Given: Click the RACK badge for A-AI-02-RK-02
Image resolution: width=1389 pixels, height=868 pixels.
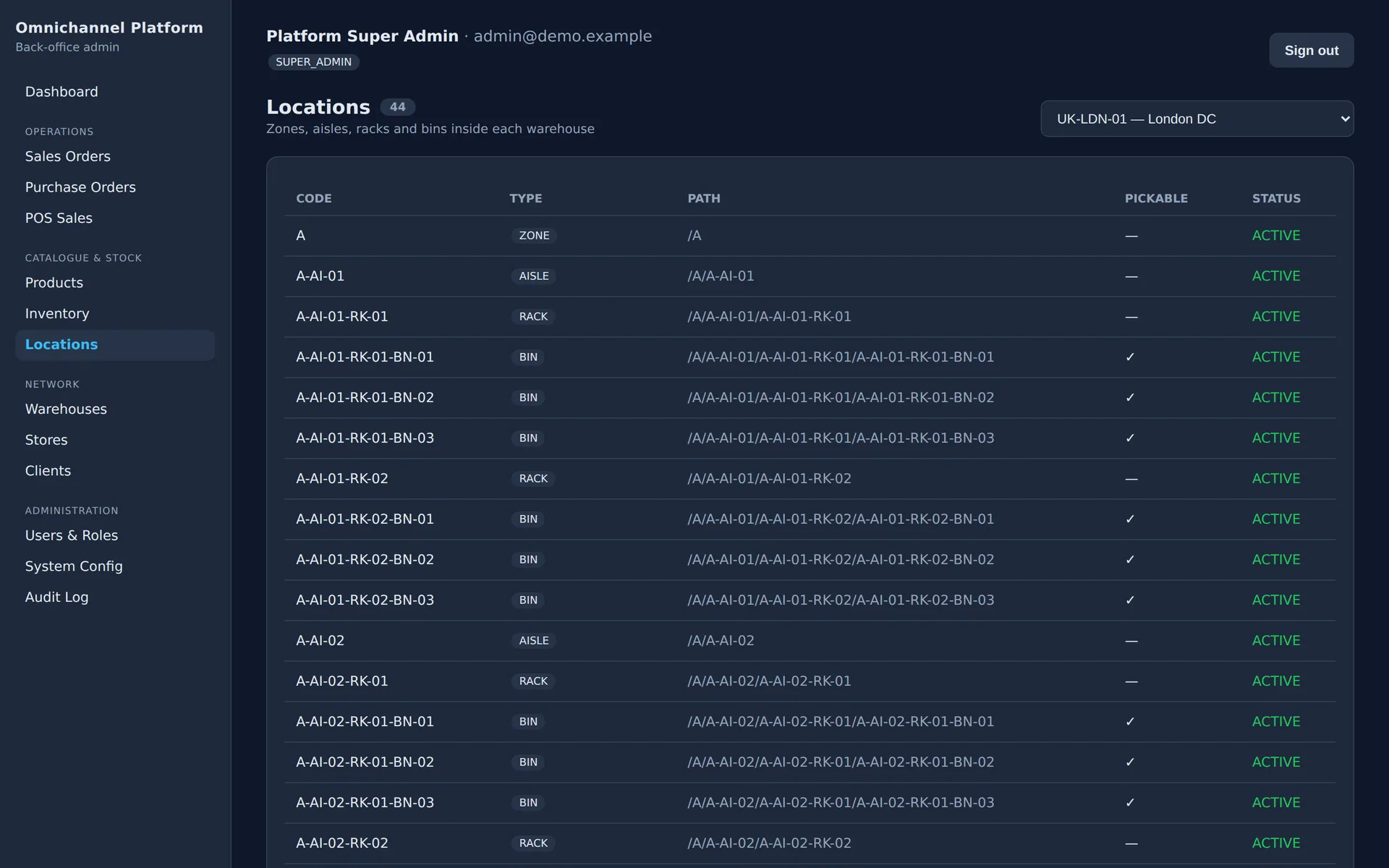Looking at the screenshot, I should pyautogui.click(x=533, y=843).
